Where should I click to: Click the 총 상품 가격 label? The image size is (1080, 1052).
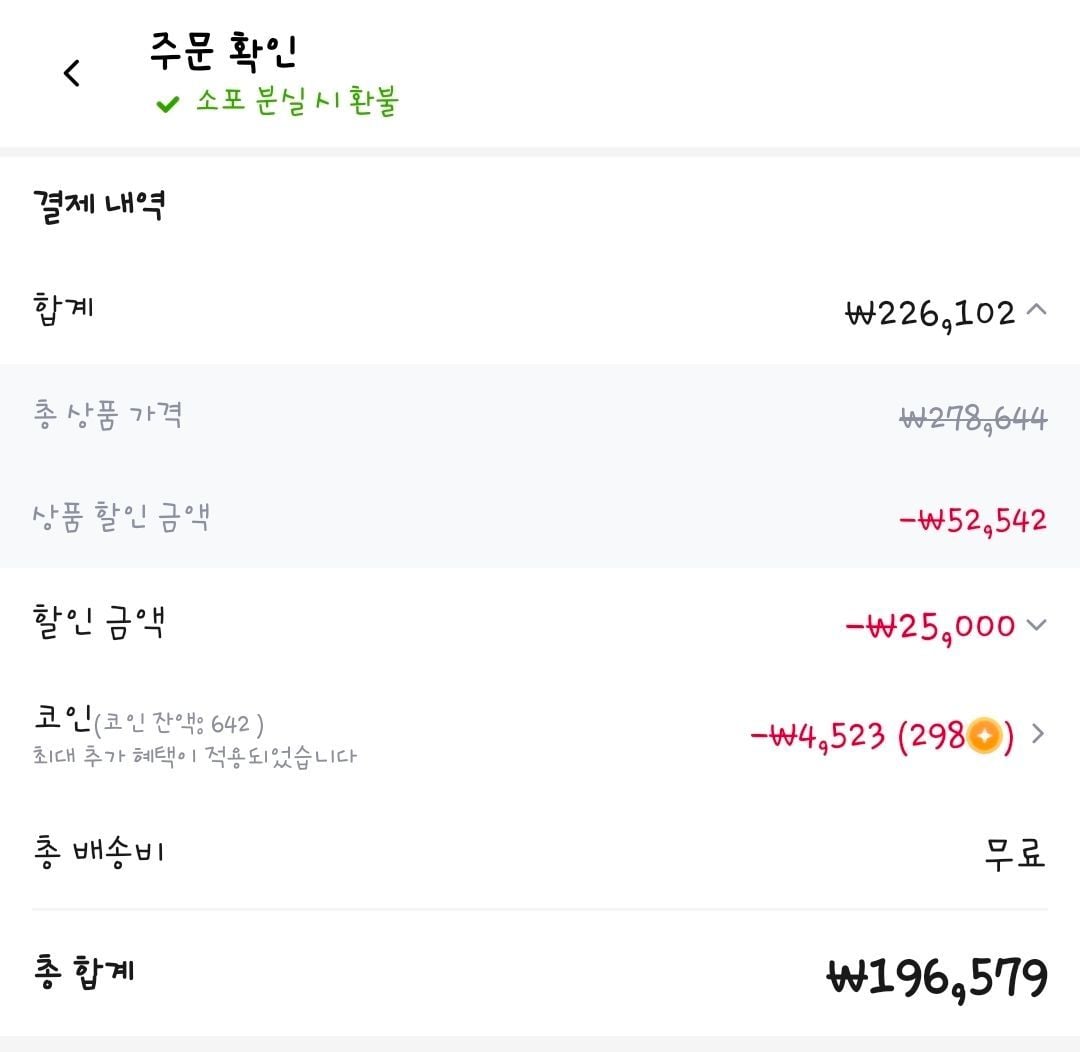107,415
